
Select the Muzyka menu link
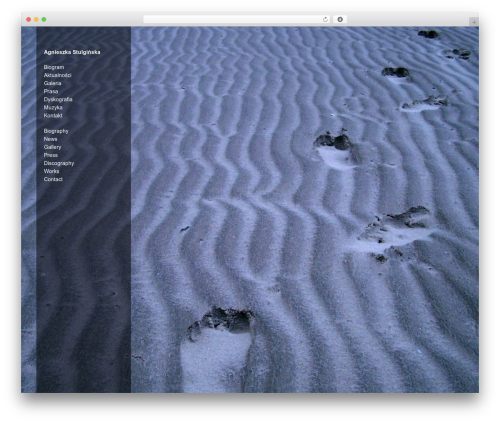[x=53, y=107]
